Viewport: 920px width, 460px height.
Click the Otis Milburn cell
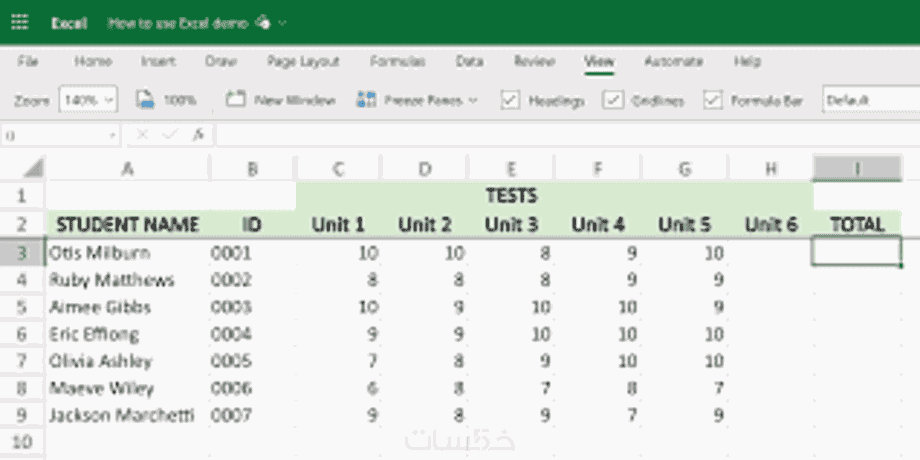click(x=127, y=253)
